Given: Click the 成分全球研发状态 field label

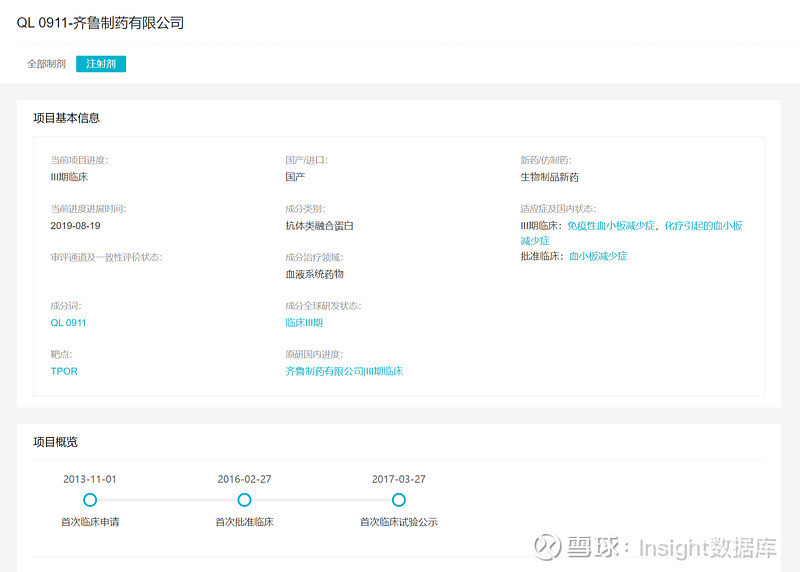Looking at the screenshot, I should (x=323, y=306).
